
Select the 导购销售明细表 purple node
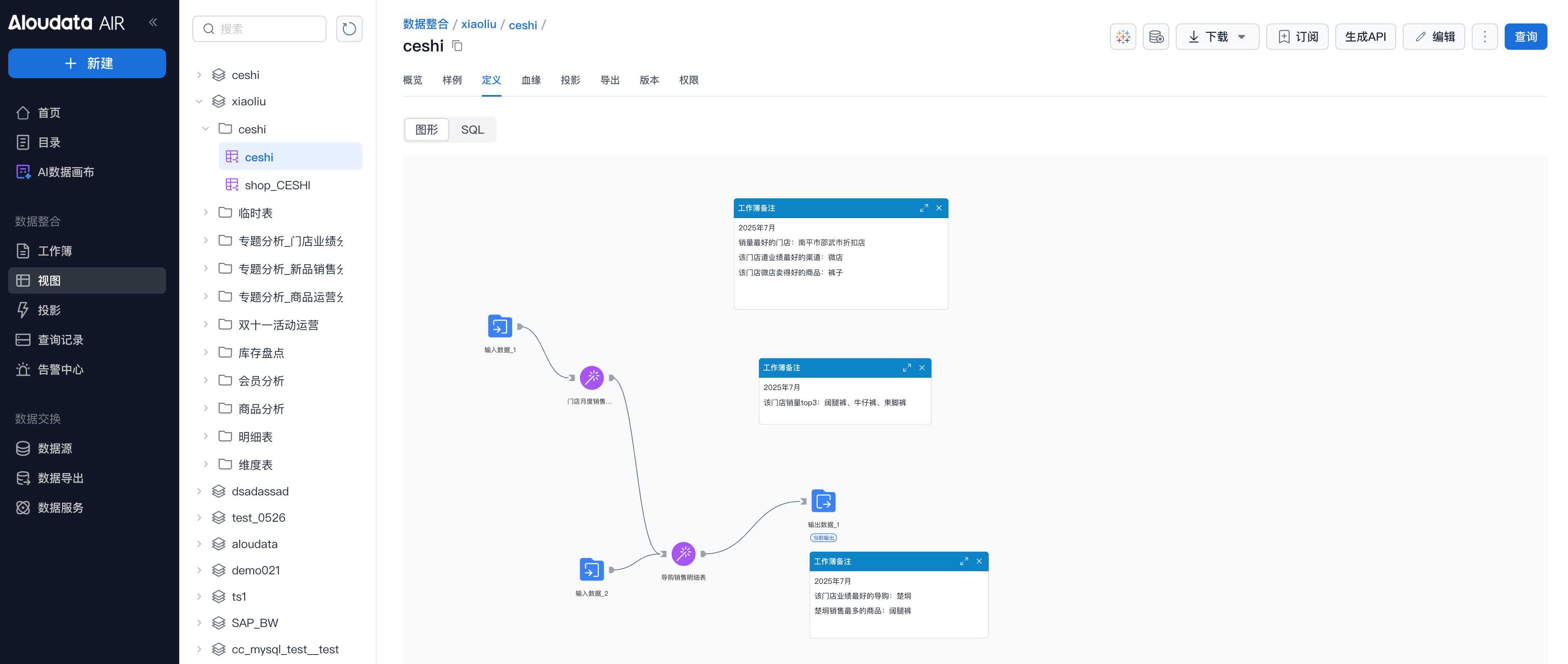[x=683, y=554]
